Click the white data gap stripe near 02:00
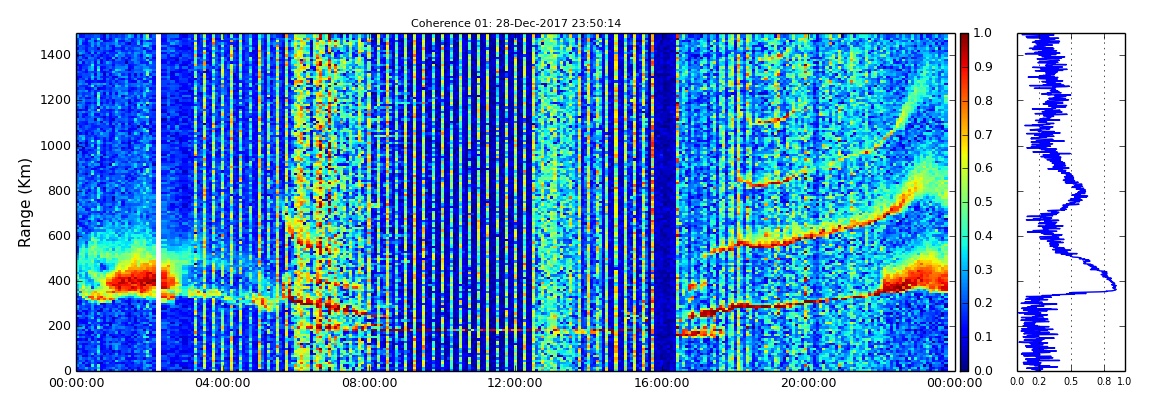The width and height of the screenshot is (1150, 407). coord(158,202)
